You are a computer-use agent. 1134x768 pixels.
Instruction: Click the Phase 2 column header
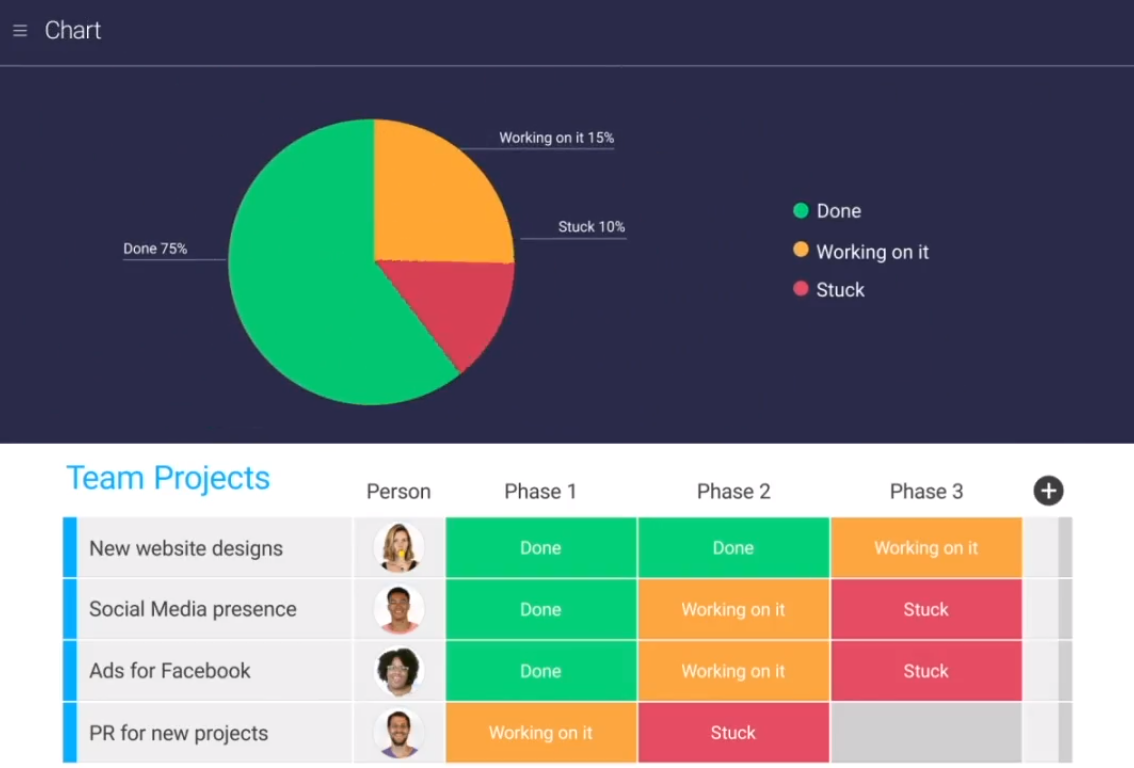tap(733, 492)
